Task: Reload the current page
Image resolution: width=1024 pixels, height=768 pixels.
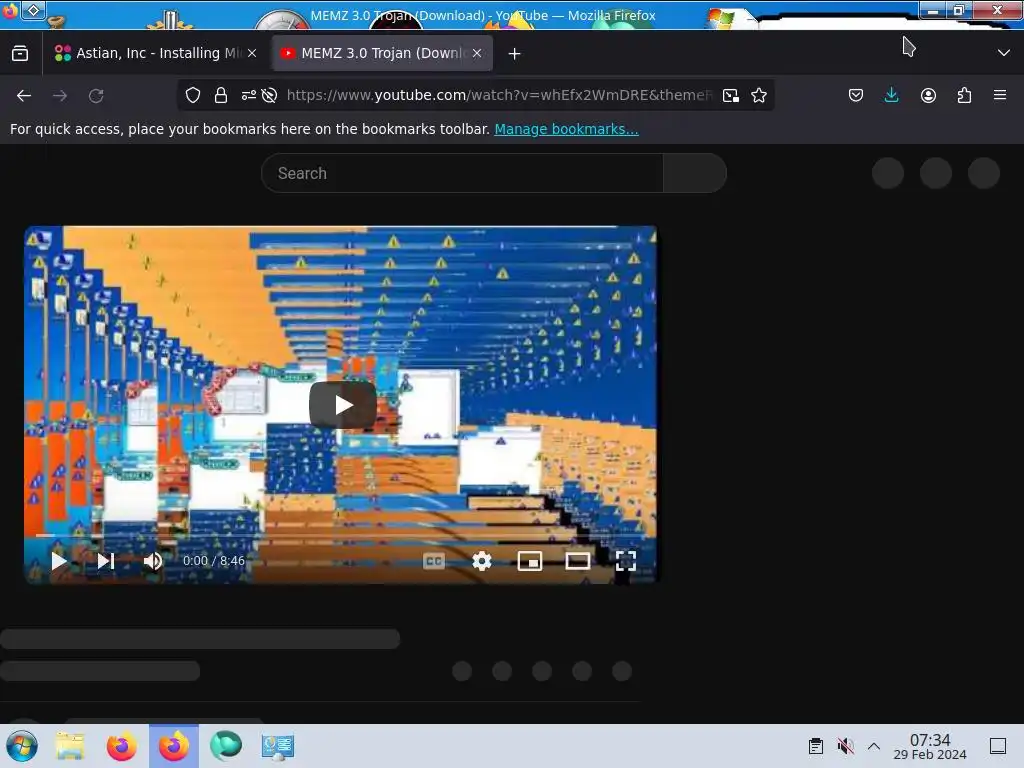Action: 96,96
